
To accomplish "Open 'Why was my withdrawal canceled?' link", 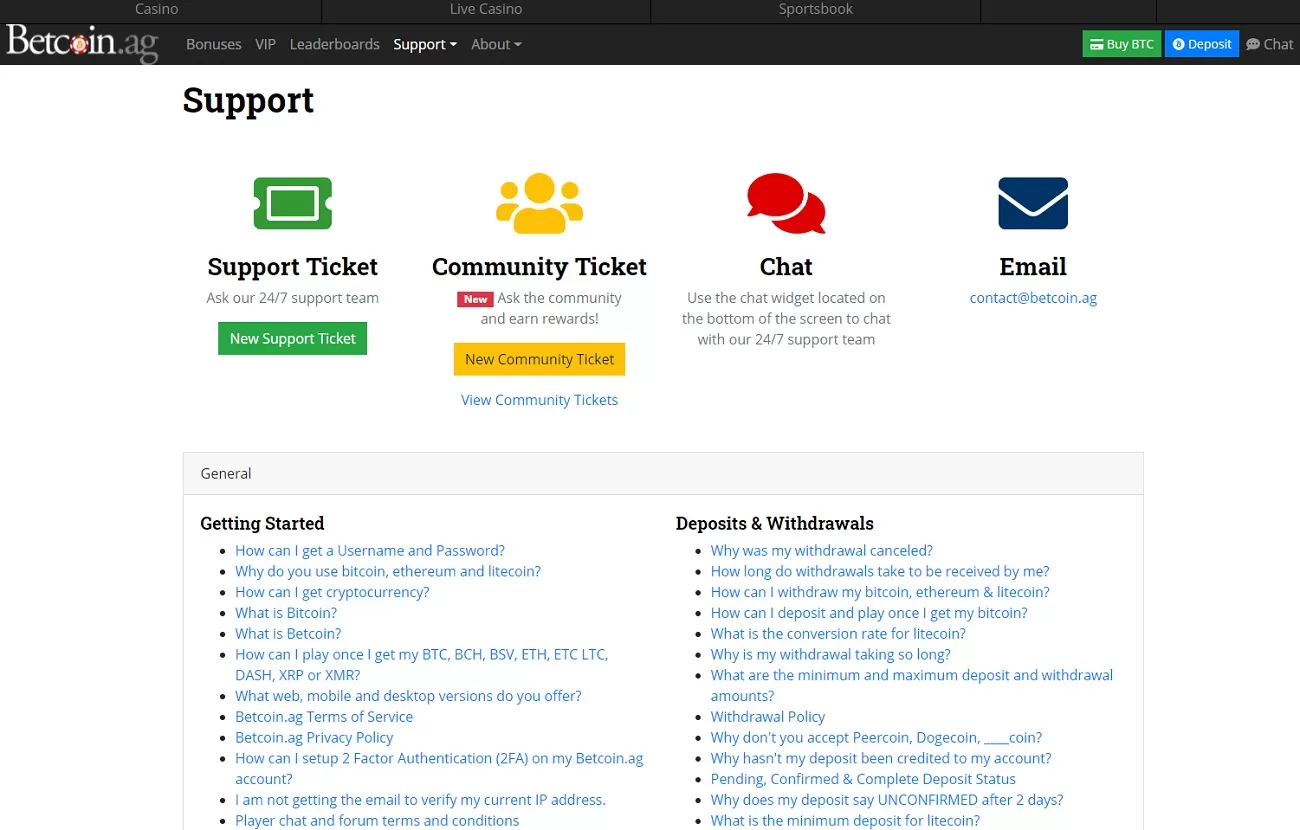I will pos(822,551).
